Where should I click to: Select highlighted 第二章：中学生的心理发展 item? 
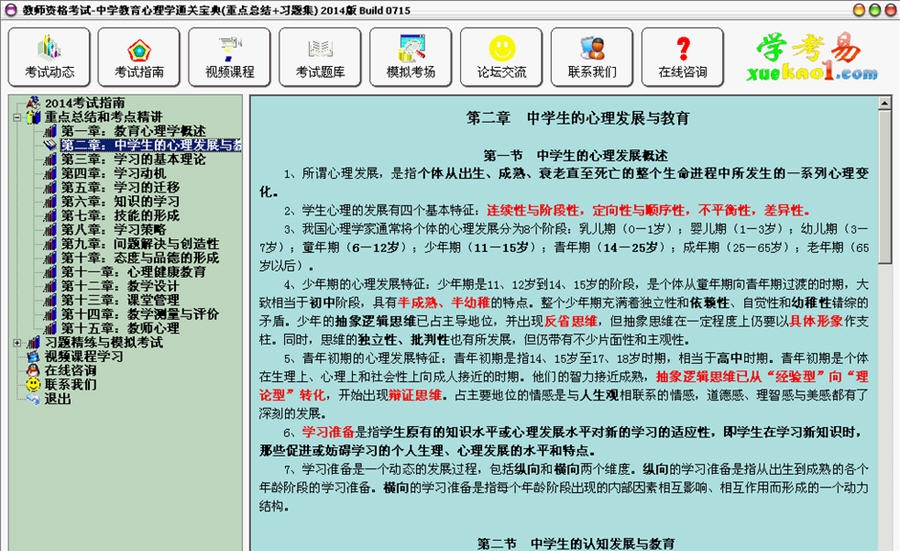(x=151, y=145)
